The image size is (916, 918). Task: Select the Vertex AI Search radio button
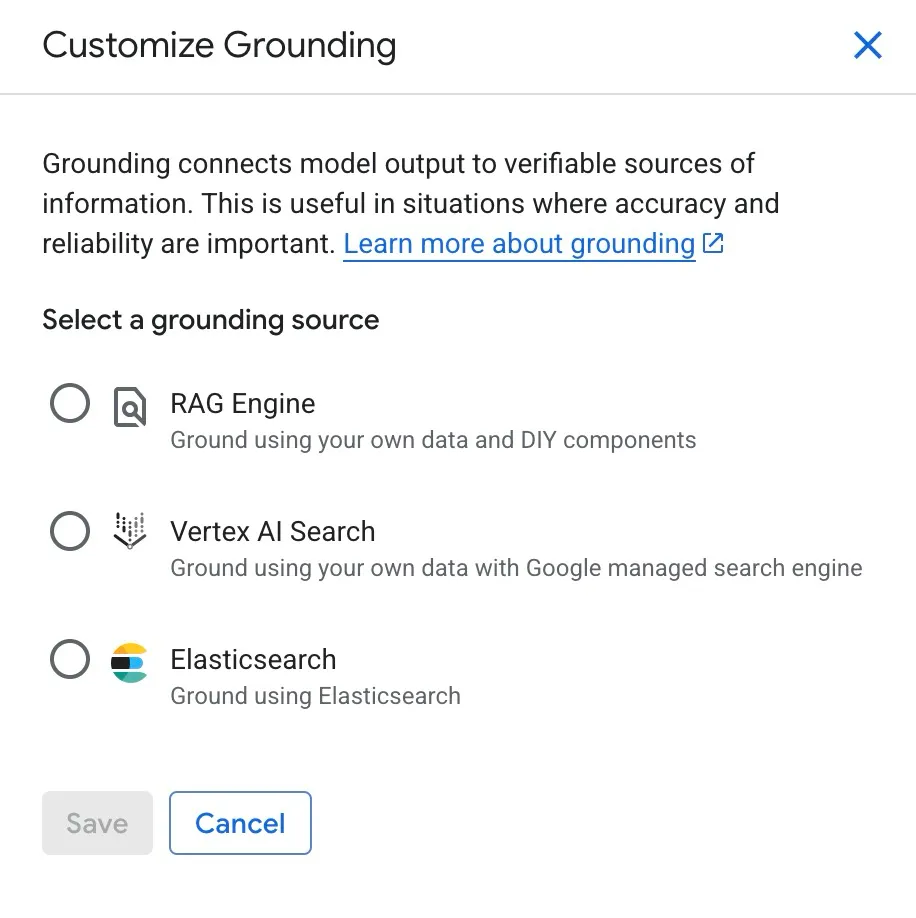click(69, 531)
